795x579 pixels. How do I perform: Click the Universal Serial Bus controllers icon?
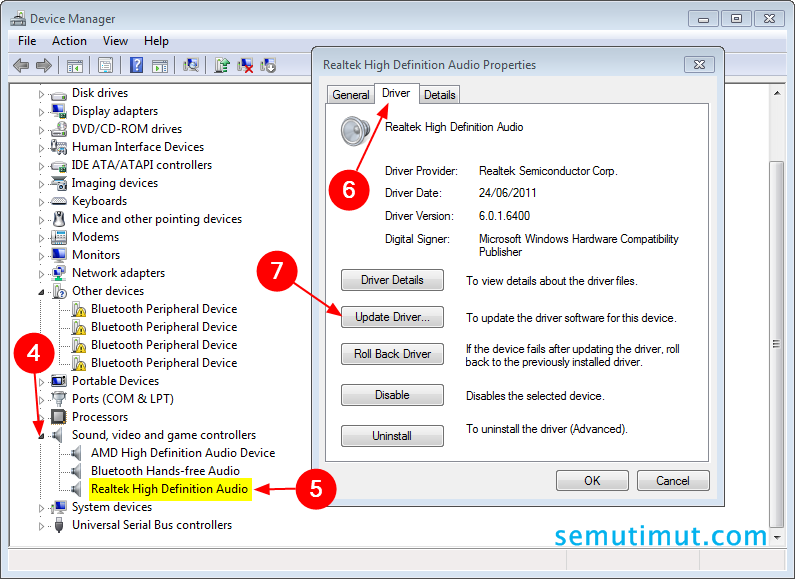pos(59,525)
